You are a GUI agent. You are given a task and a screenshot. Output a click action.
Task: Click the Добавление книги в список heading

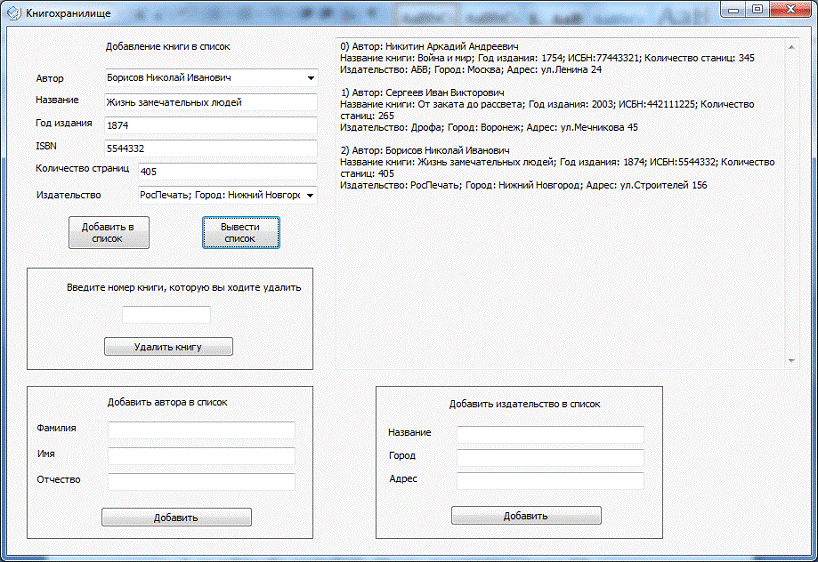click(x=168, y=46)
